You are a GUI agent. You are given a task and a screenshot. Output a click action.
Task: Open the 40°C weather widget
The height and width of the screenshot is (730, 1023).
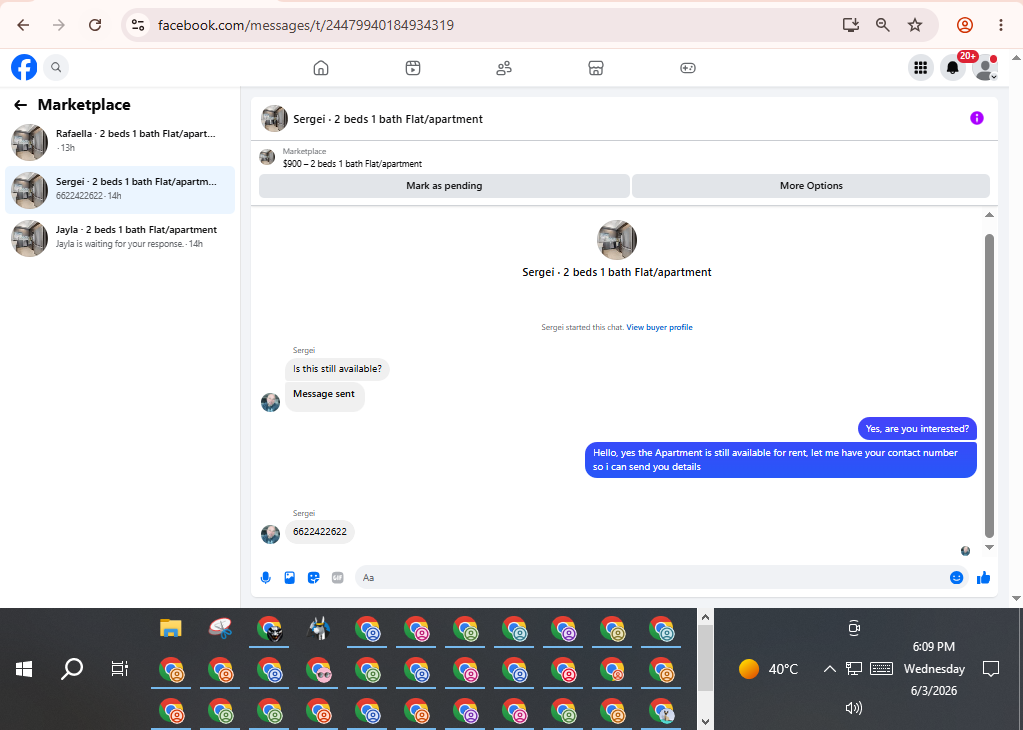tap(769, 669)
